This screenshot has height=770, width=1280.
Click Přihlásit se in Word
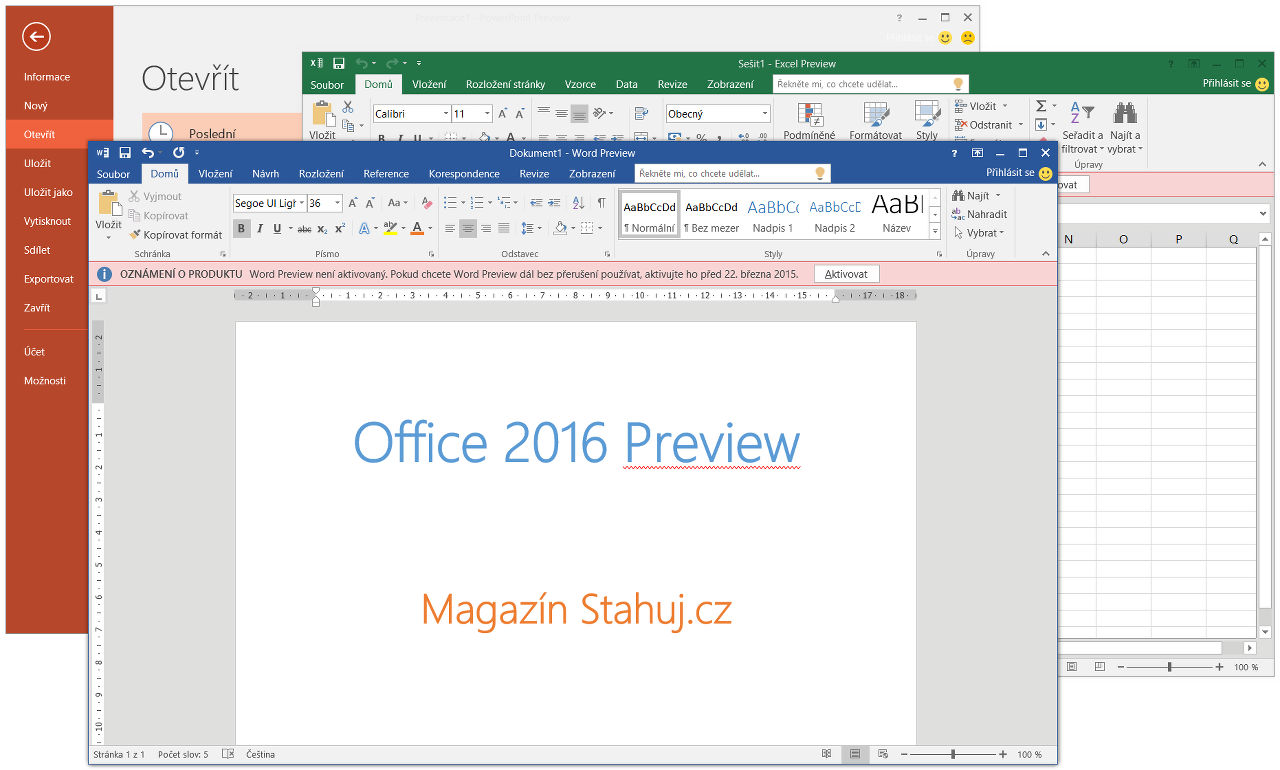click(x=1010, y=173)
